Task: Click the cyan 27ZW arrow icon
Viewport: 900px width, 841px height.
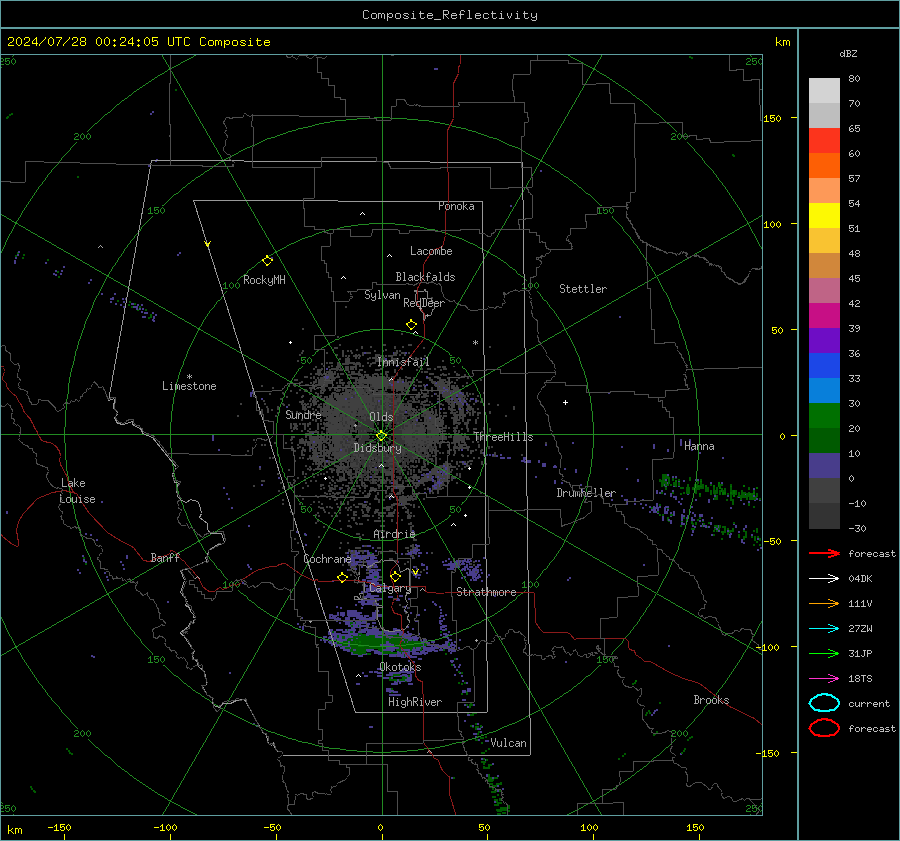Action: click(824, 629)
